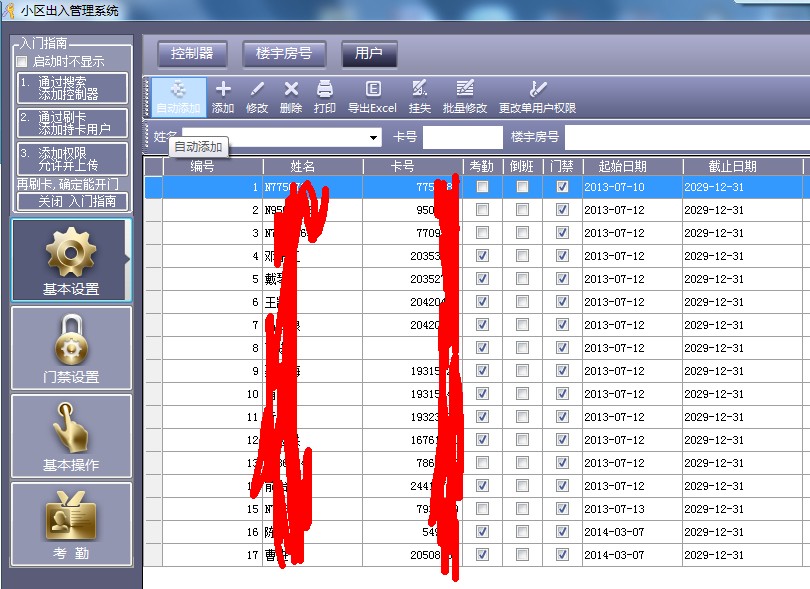Viewport: 810px width, 589px height.
Task: Sort by 姓名 column header
Action: click(x=313, y=166)
